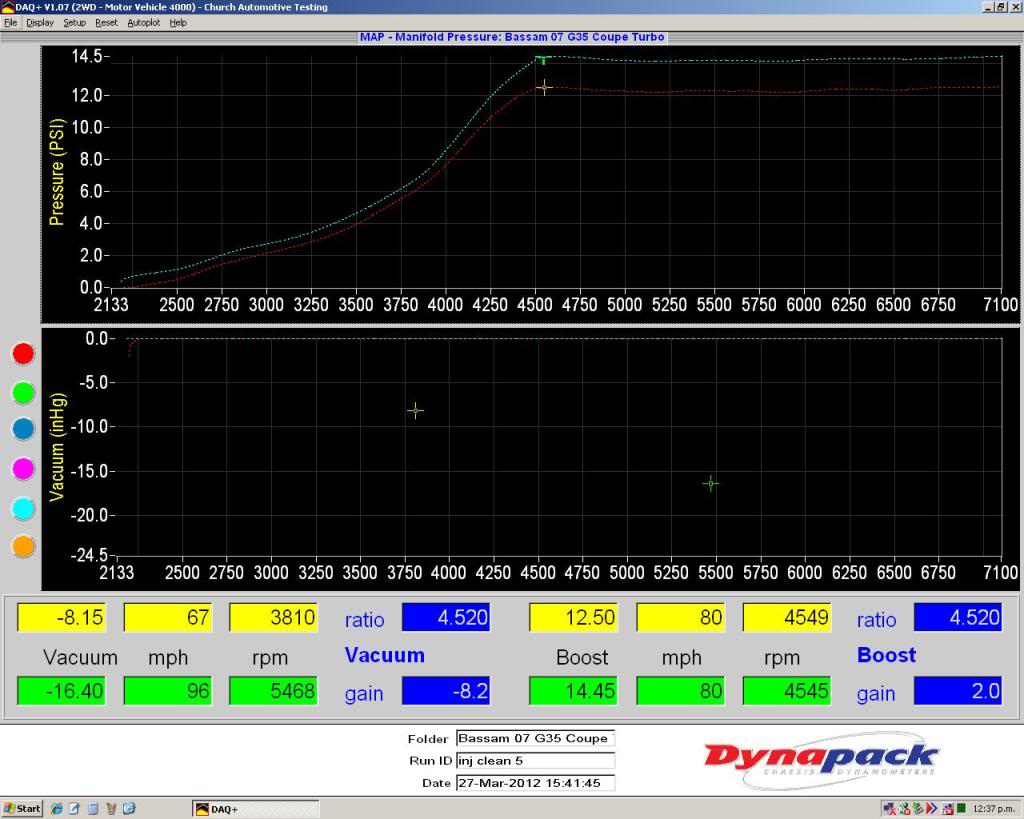Screen dimensions: 1024x819
Task: Click the MAP Manifold Pressure graph title
Action: 512,37
